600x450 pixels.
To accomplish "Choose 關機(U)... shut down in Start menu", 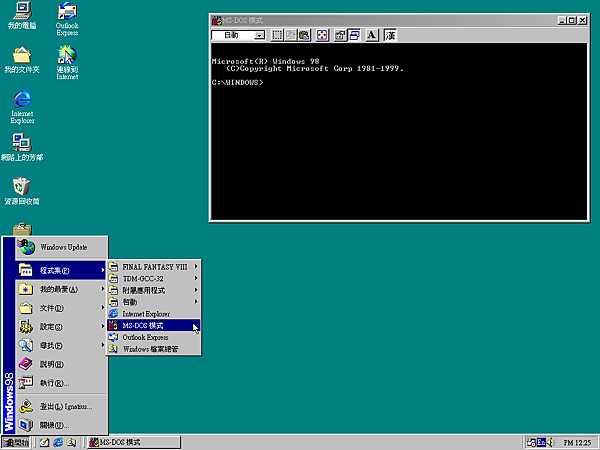I will click(x=61, y=425).
